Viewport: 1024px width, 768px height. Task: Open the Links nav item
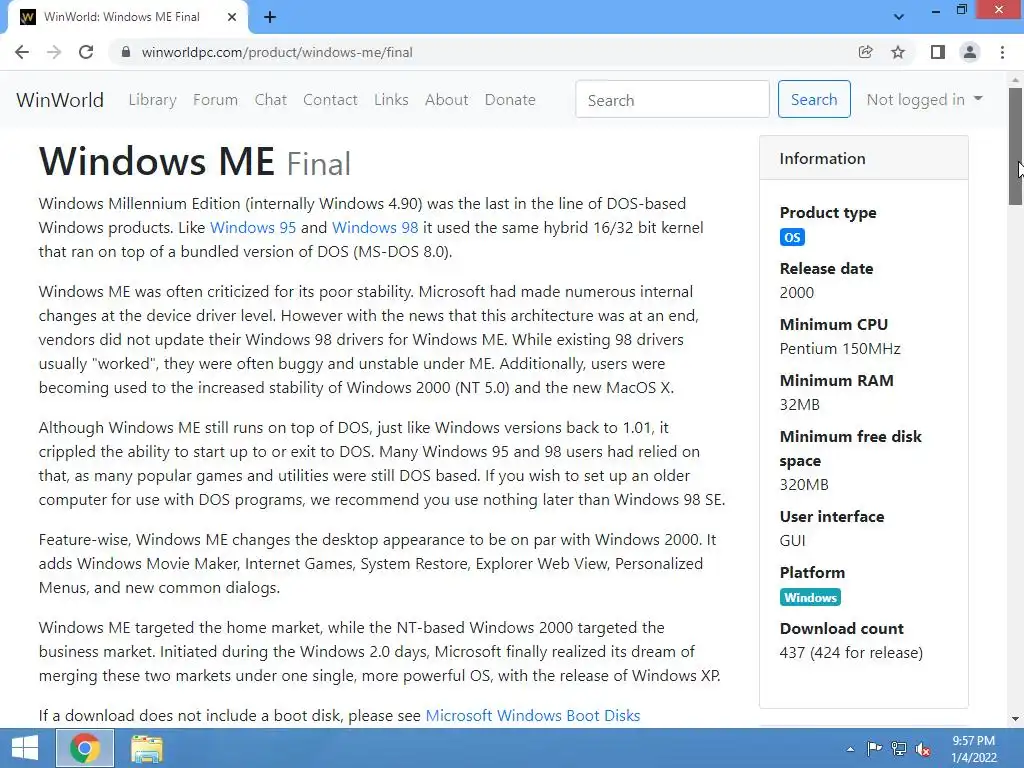tap(391, 100)
